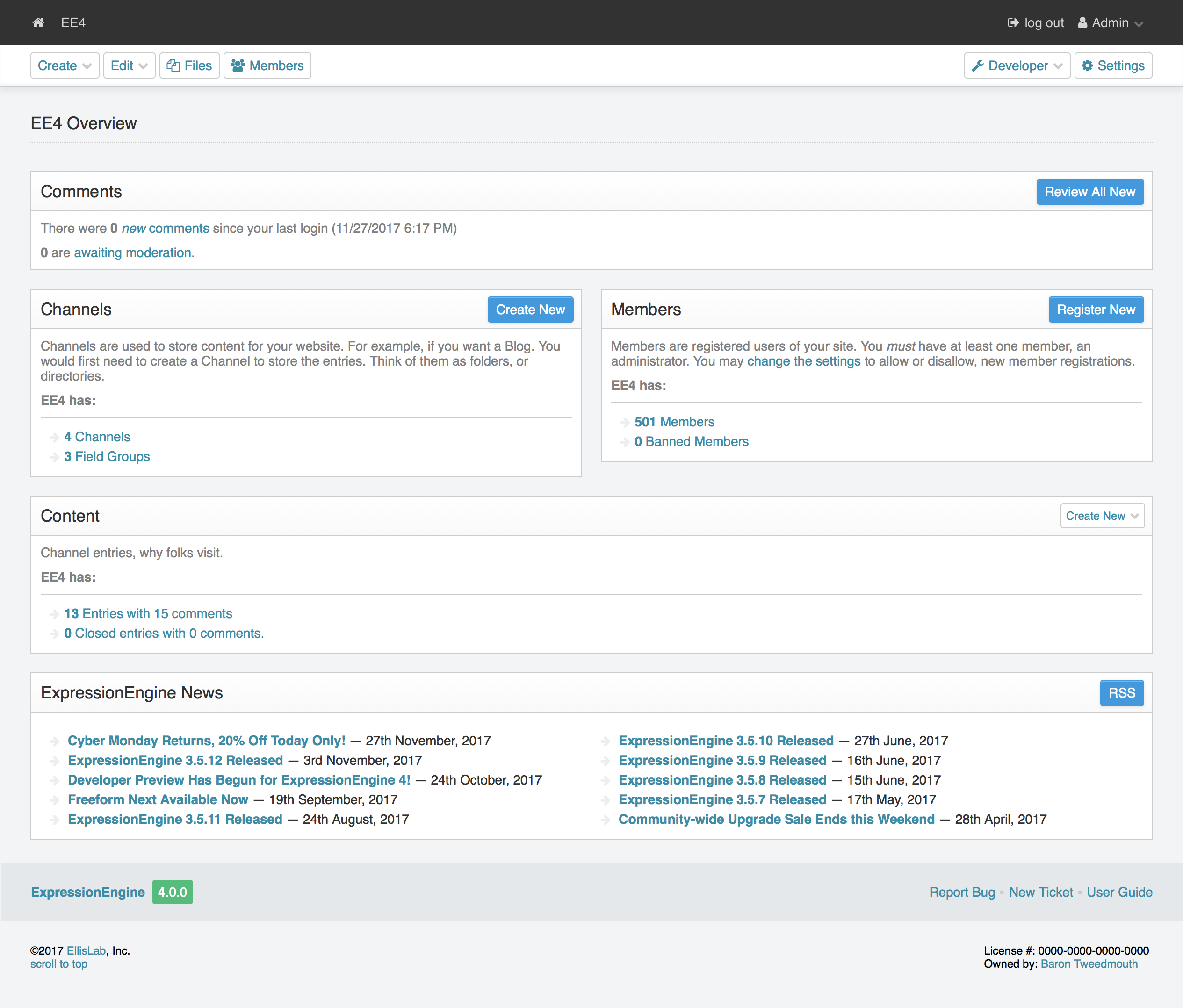This screenshot has width=1183, height=1008.
Task: Click Review All New comments button
Action: tap(1090, 192)
